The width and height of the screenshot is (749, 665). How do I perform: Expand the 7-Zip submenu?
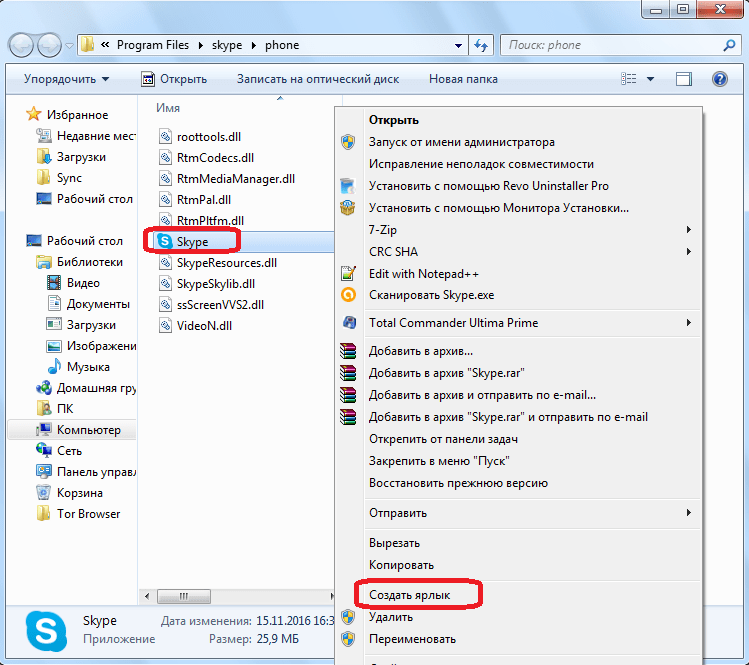pos(689,230)
